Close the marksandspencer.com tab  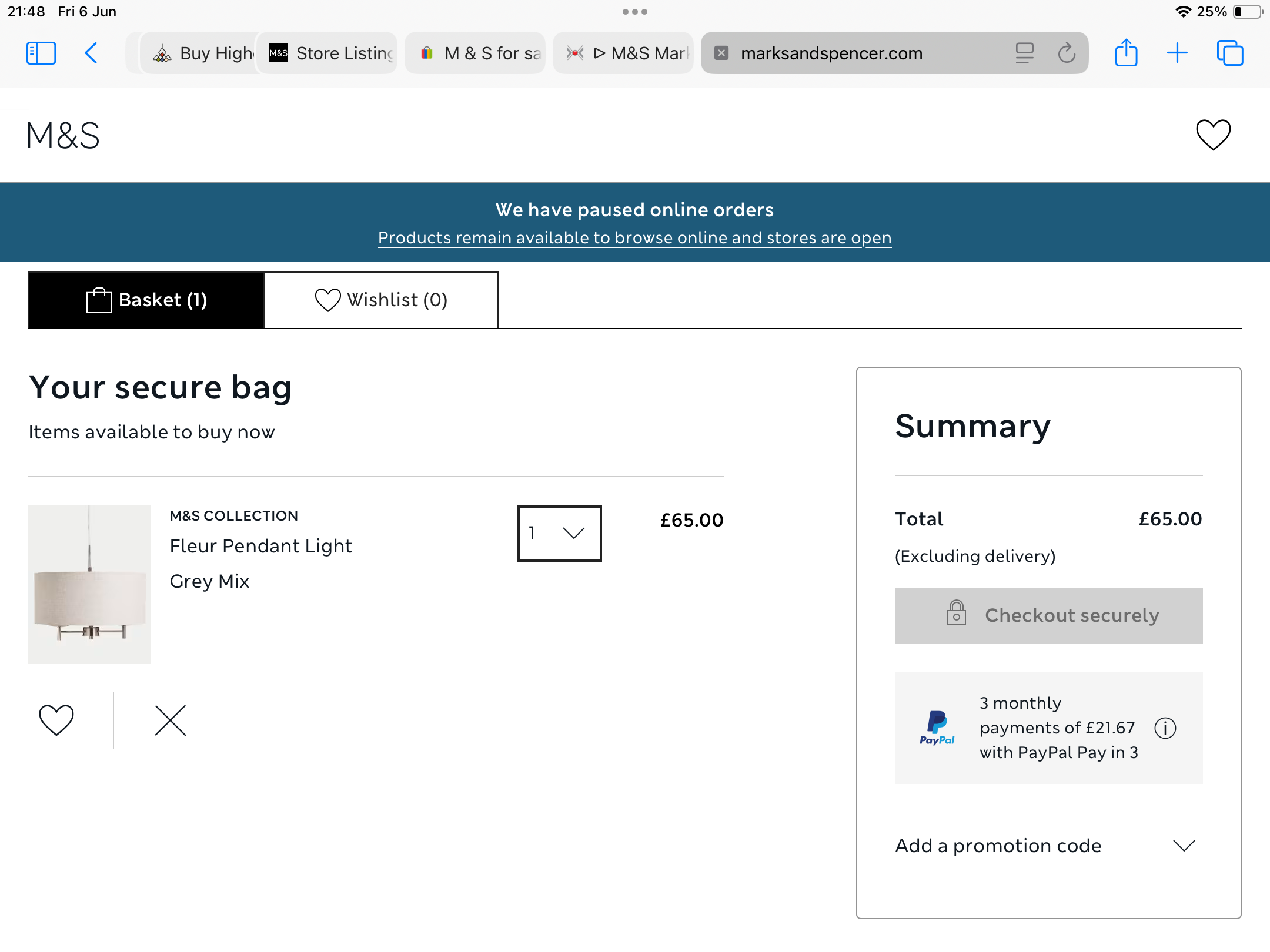click(721, 53)
